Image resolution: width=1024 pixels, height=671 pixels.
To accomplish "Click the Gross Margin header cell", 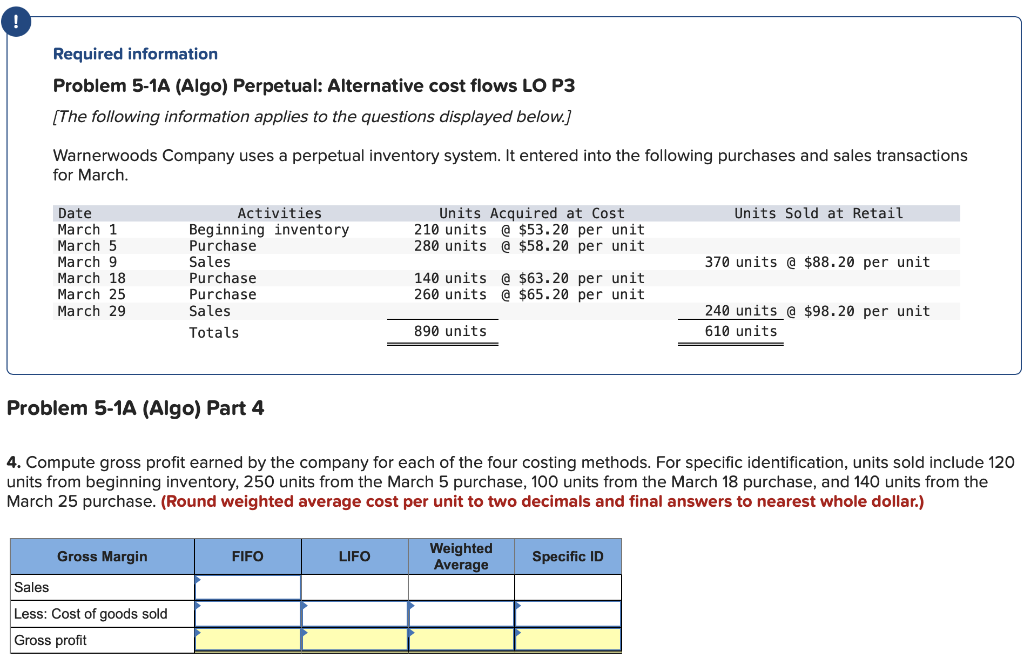I will (101, 557).
